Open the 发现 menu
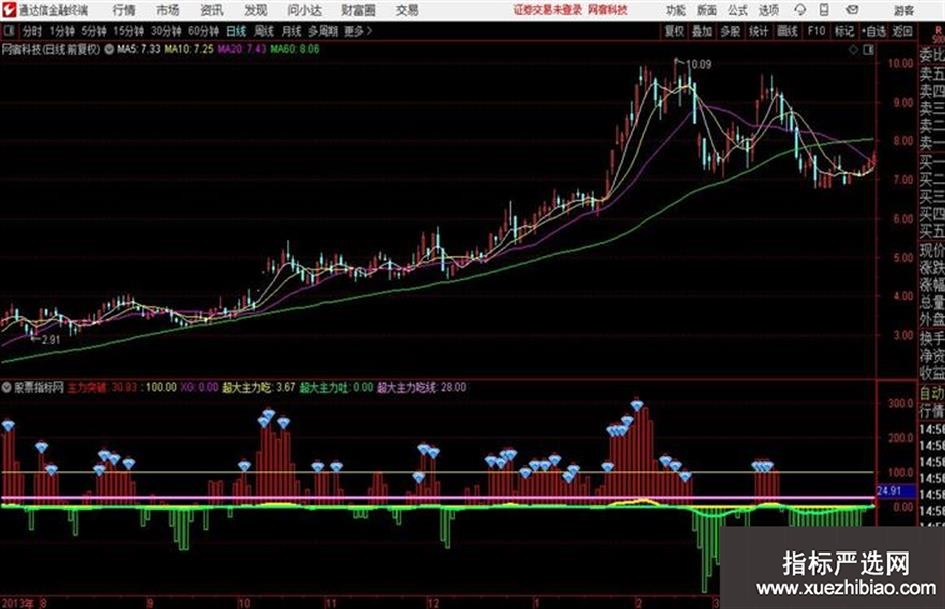This screenshot has height=609, width=945. click(x=256, y=10)
